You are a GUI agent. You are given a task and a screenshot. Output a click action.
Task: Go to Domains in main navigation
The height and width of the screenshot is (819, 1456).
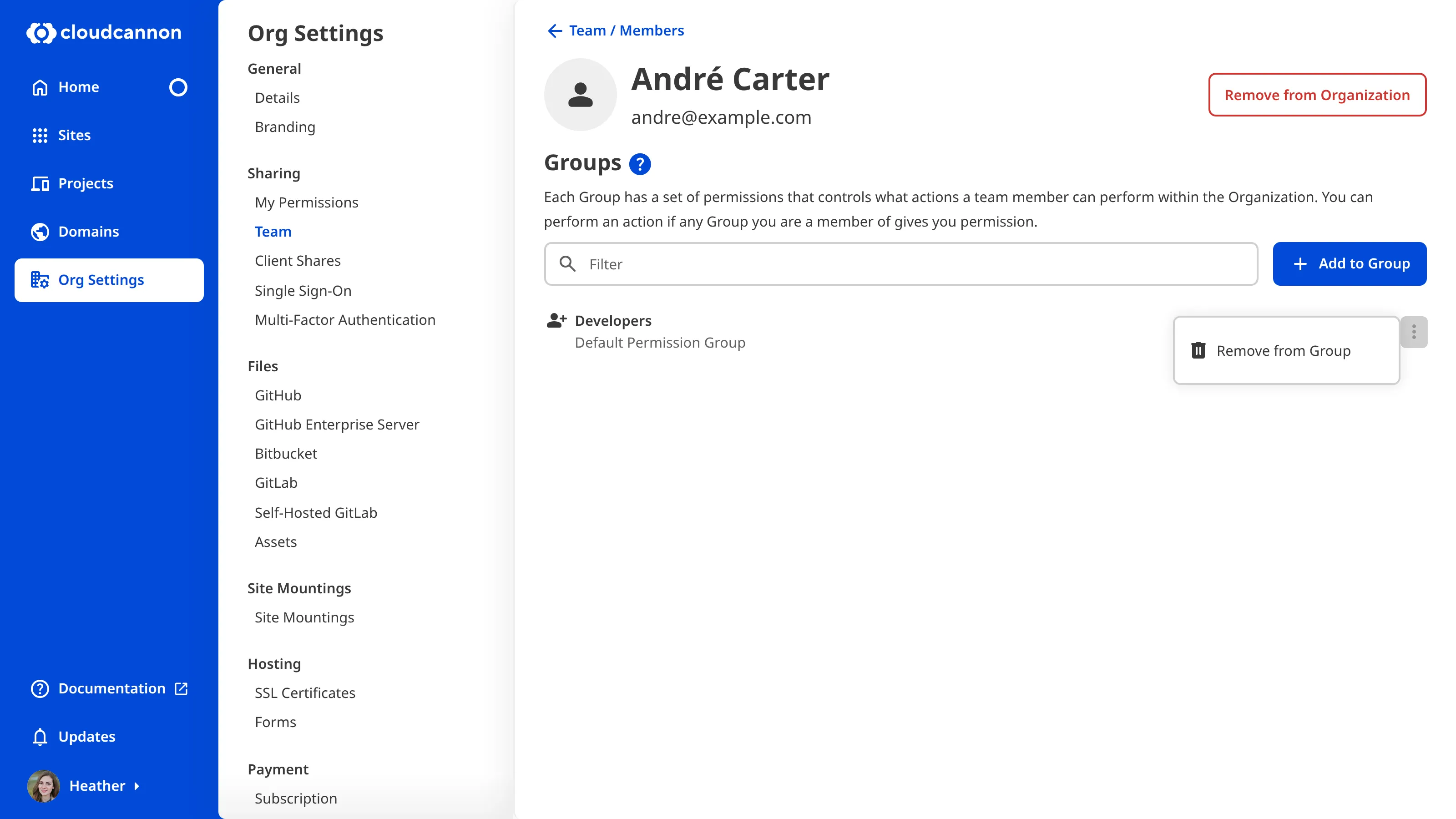(109, 232)
